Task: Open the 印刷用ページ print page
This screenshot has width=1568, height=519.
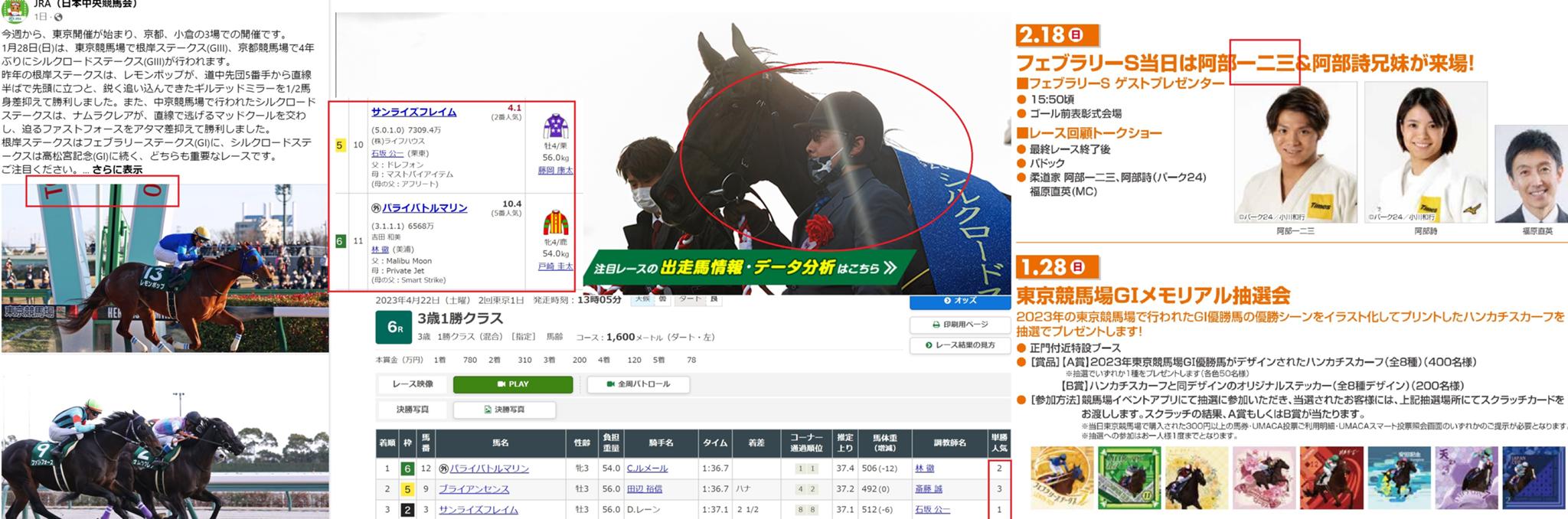Action: point(960,325)
